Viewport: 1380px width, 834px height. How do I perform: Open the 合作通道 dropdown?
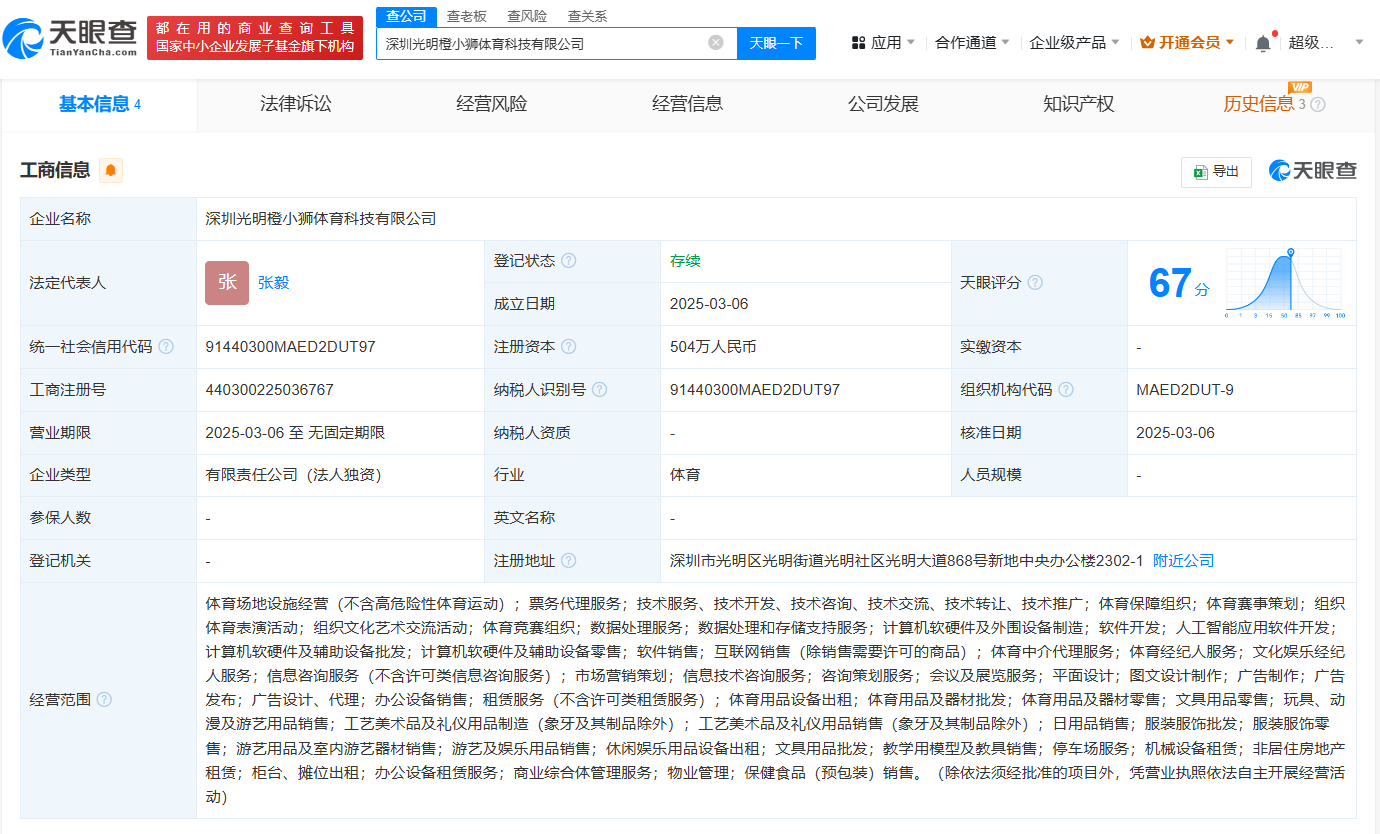coord(972,43)
